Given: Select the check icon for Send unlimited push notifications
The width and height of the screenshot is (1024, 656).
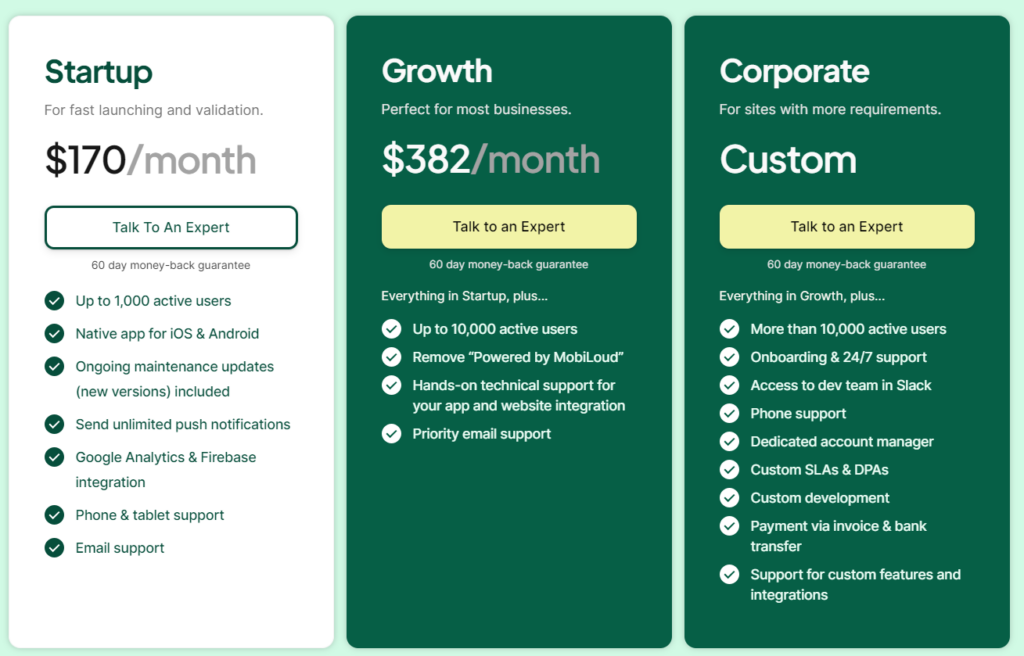Looking at the screenshot, I should pyautogui.click(x=54, y=425).
